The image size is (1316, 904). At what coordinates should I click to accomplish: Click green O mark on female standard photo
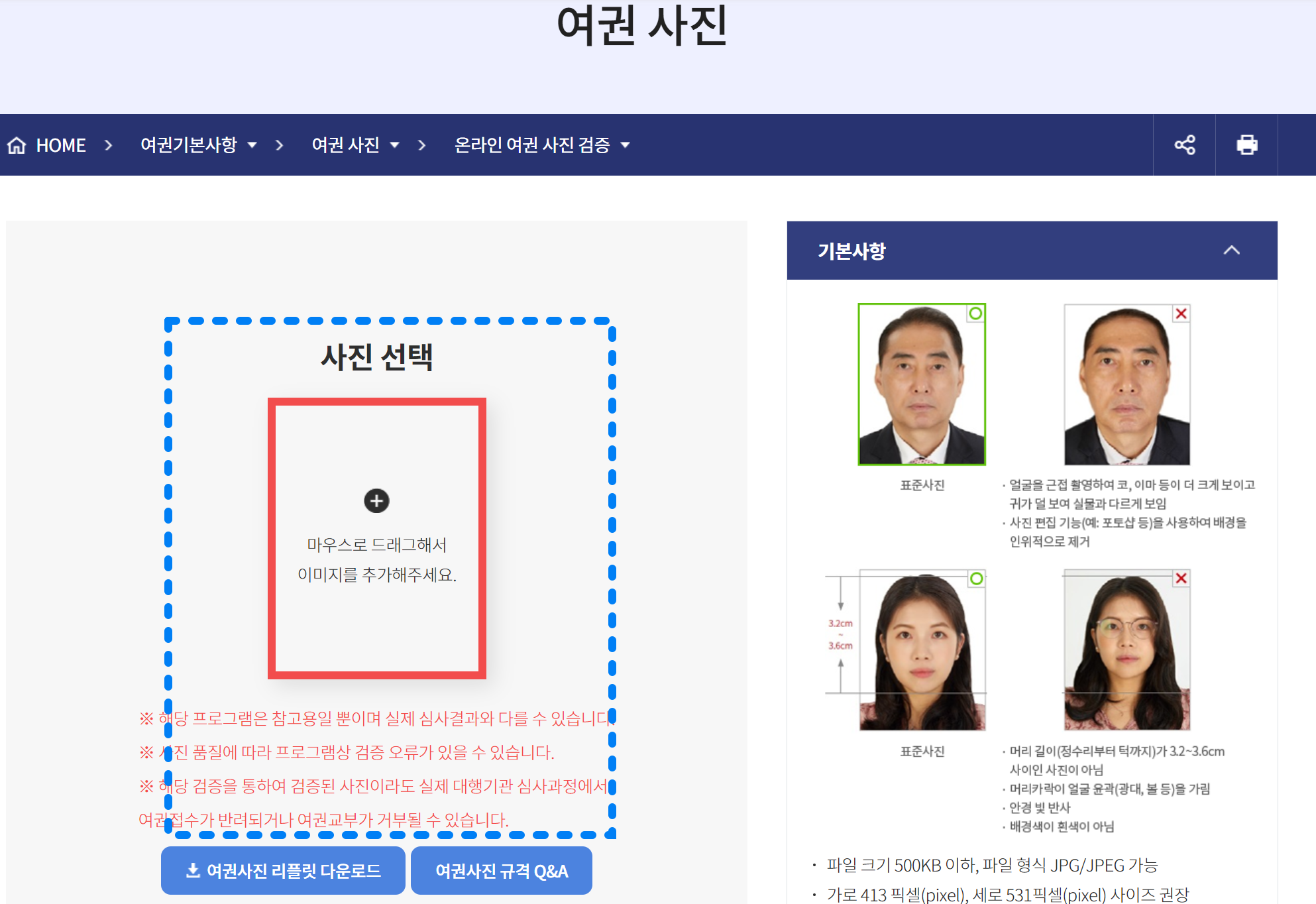[x=976, y=579]
